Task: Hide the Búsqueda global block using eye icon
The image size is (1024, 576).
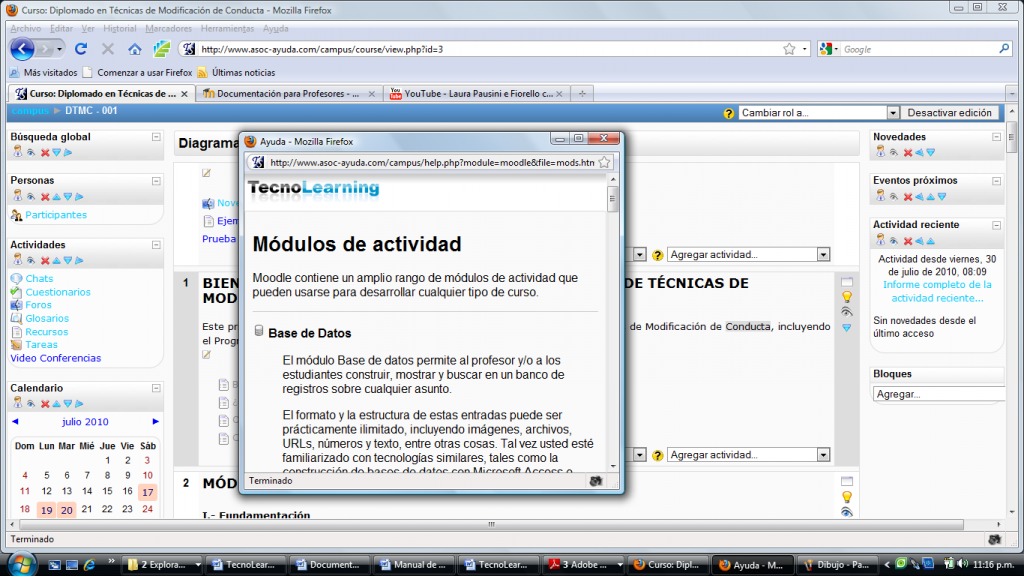Action: point(31,152)
